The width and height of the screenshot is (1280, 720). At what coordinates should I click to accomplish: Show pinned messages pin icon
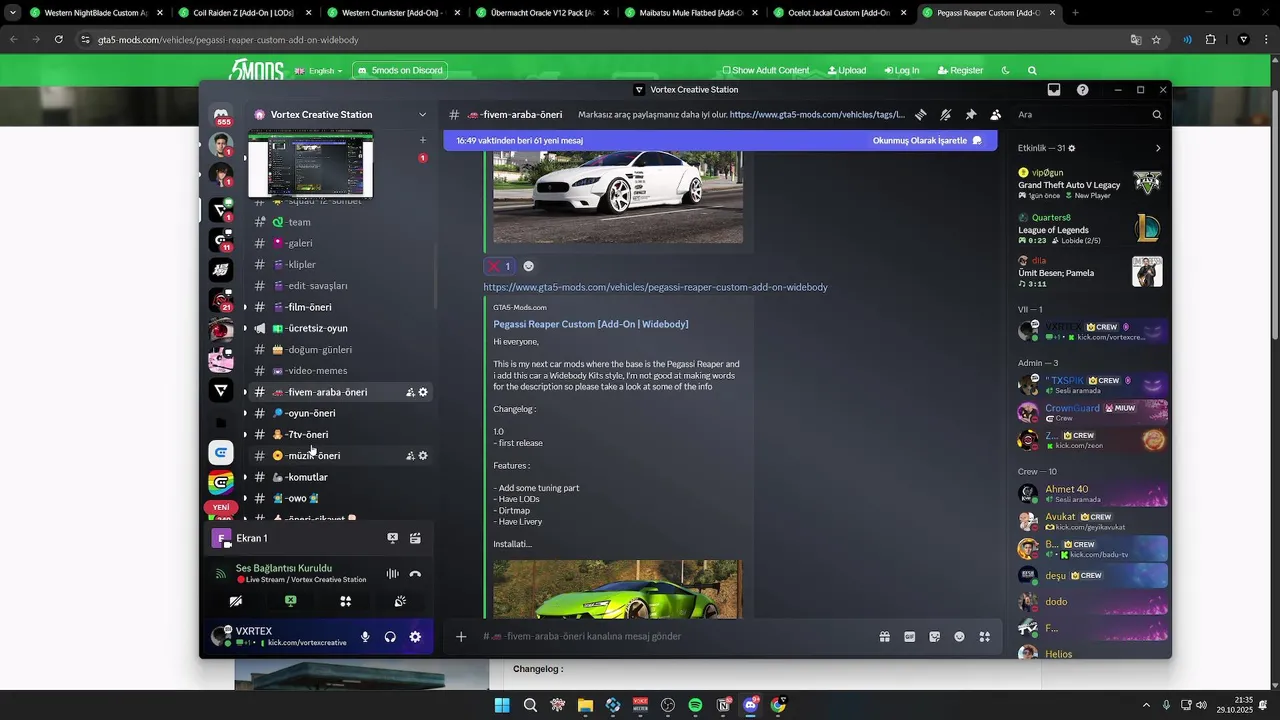(x=970, y=115)
